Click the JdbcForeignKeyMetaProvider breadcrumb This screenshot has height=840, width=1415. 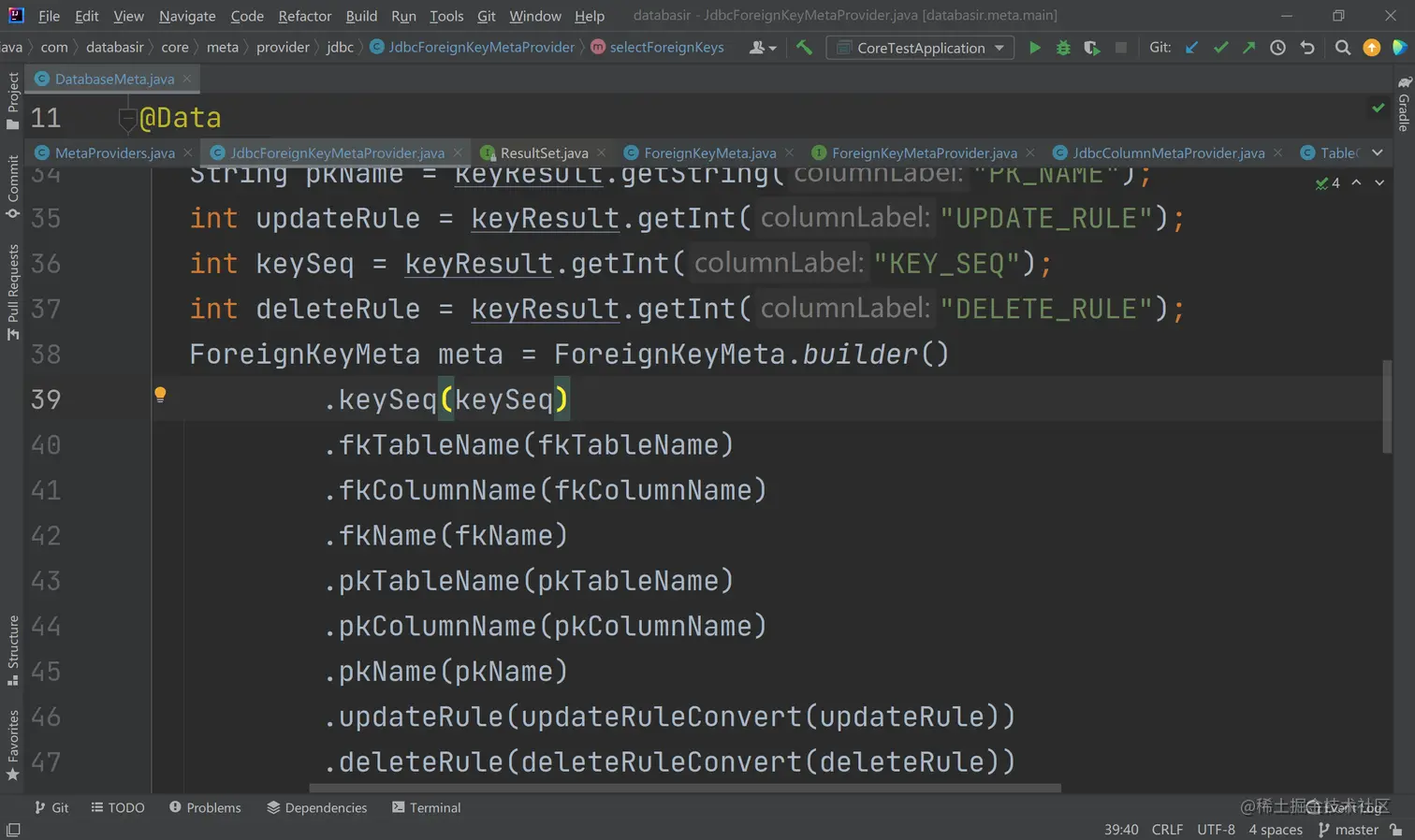click(473, 47)
